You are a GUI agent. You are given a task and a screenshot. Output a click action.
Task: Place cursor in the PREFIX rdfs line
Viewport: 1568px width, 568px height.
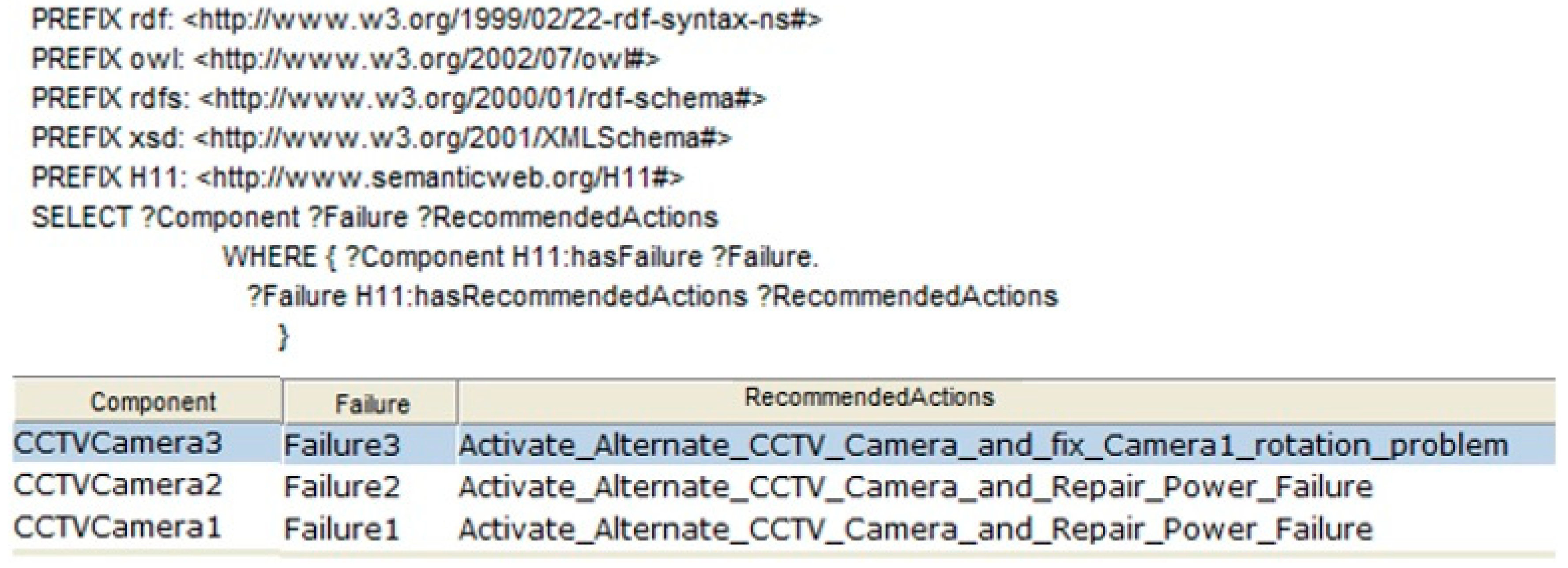[398, 98]
